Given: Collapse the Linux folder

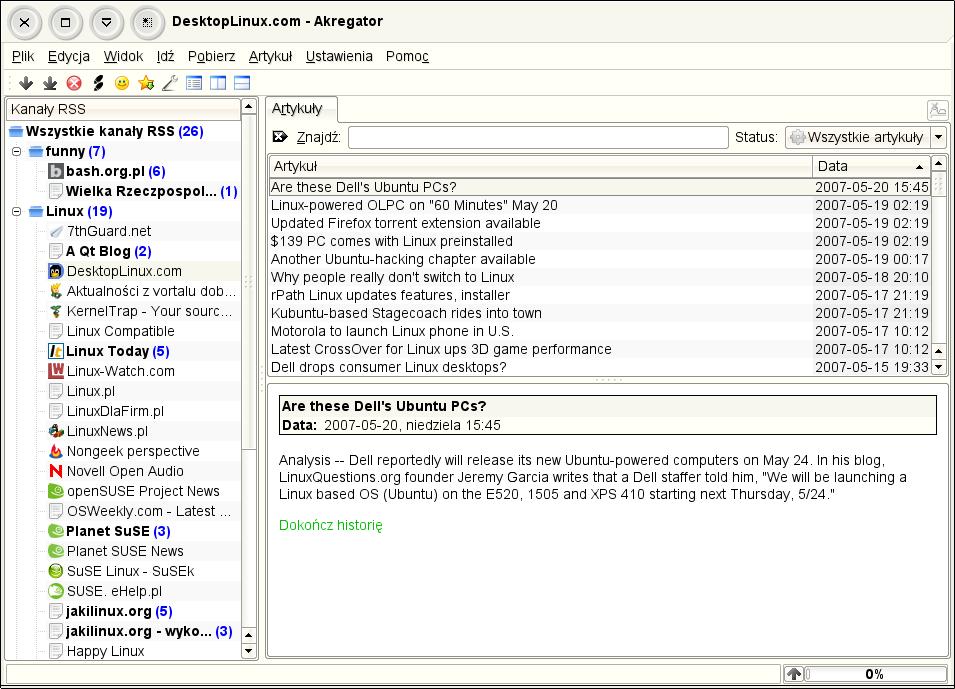Looking at the screenshot, I should [x=16, y=211].
